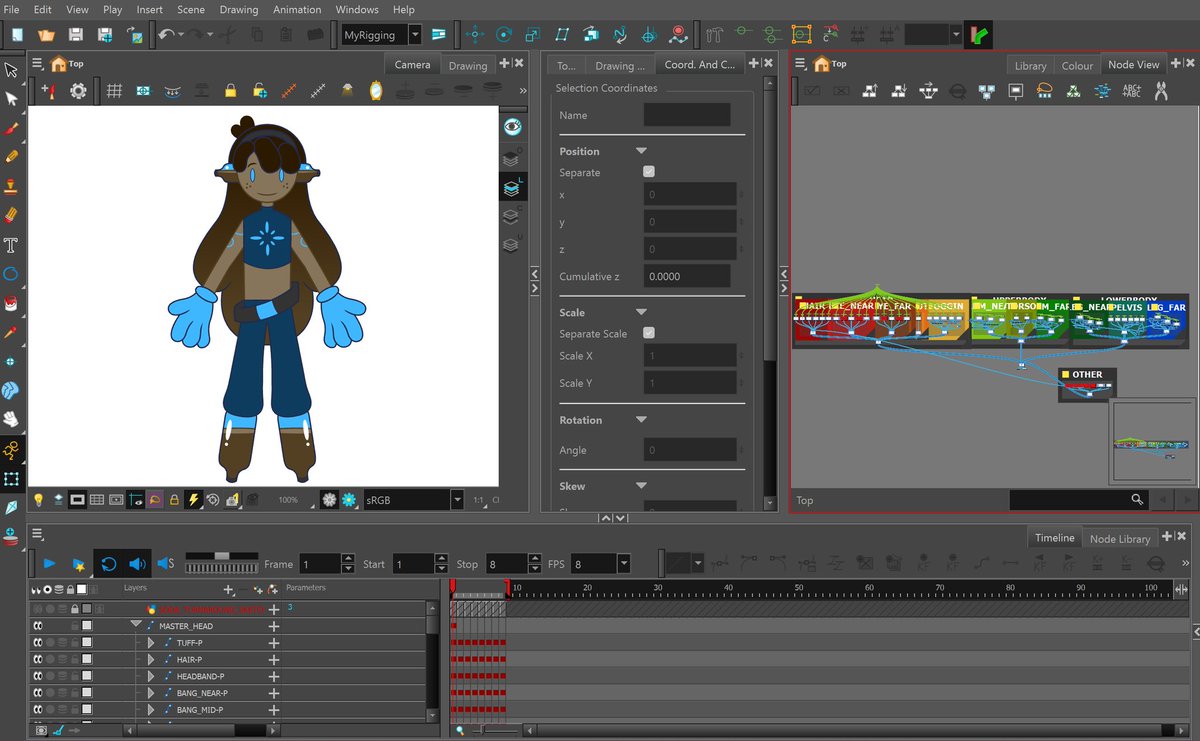
Task: Collapse the Rotation section arrow
Action: 641,420
